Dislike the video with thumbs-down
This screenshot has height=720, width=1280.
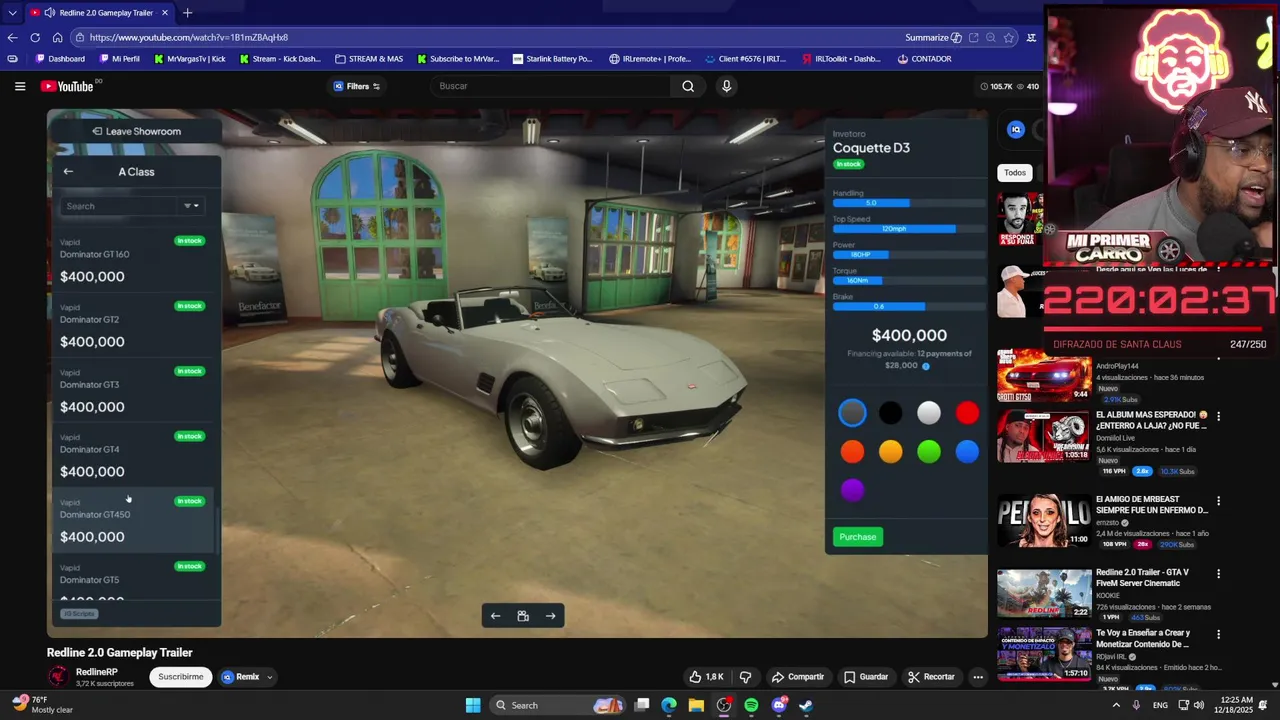(x=745, y=677)
